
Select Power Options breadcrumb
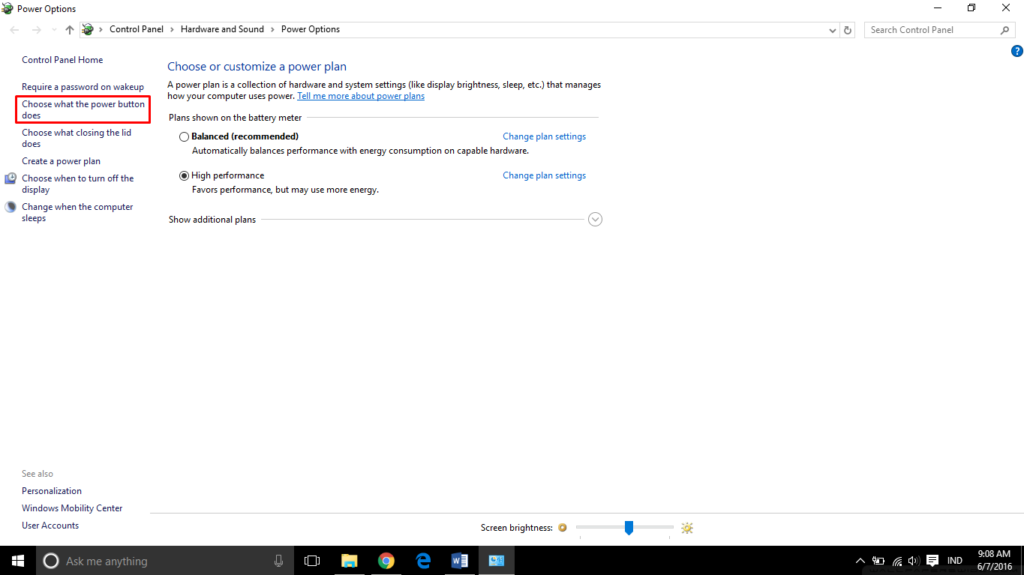point(310,29)
